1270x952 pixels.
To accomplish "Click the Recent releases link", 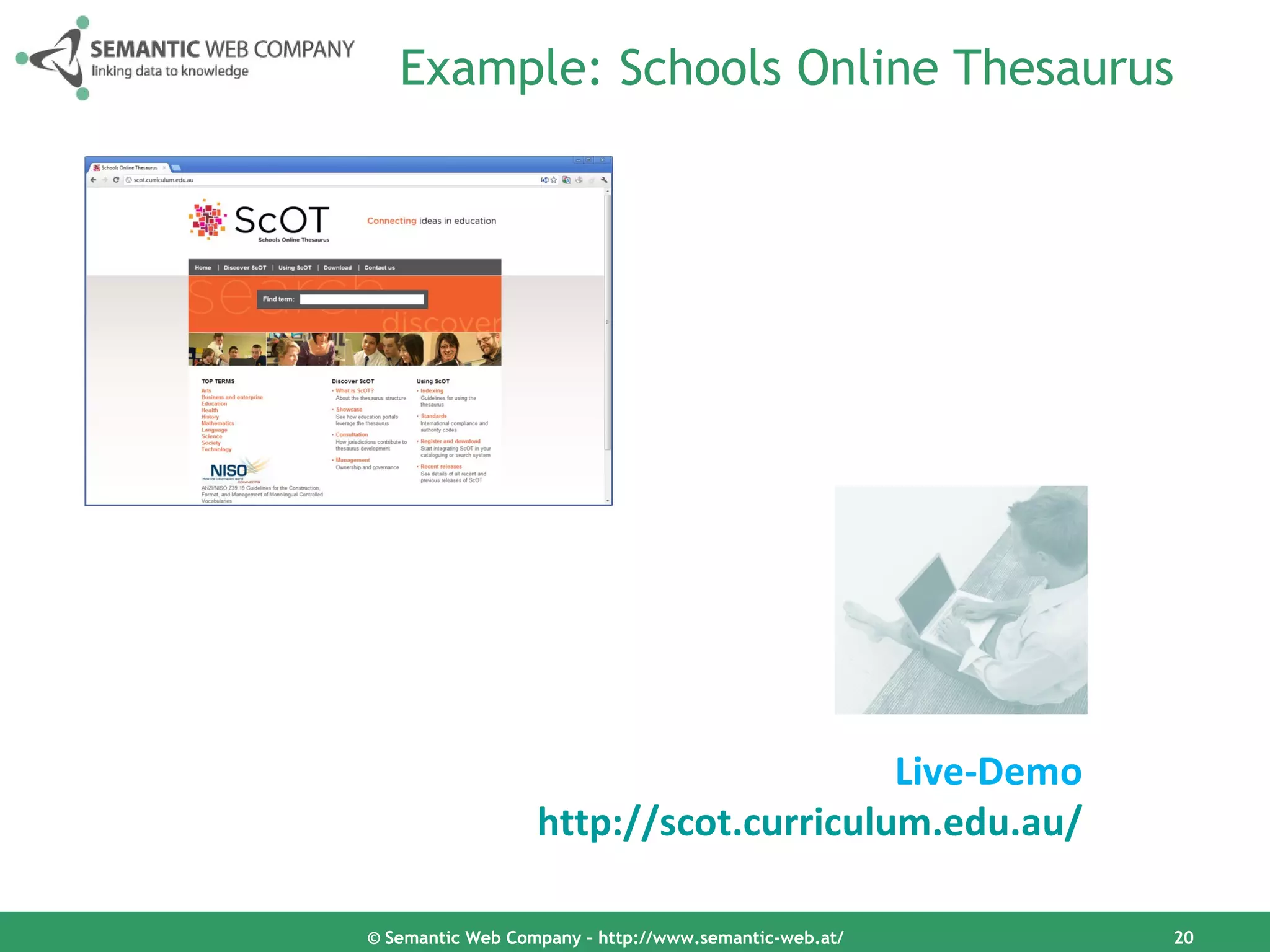I will (441, 467).
